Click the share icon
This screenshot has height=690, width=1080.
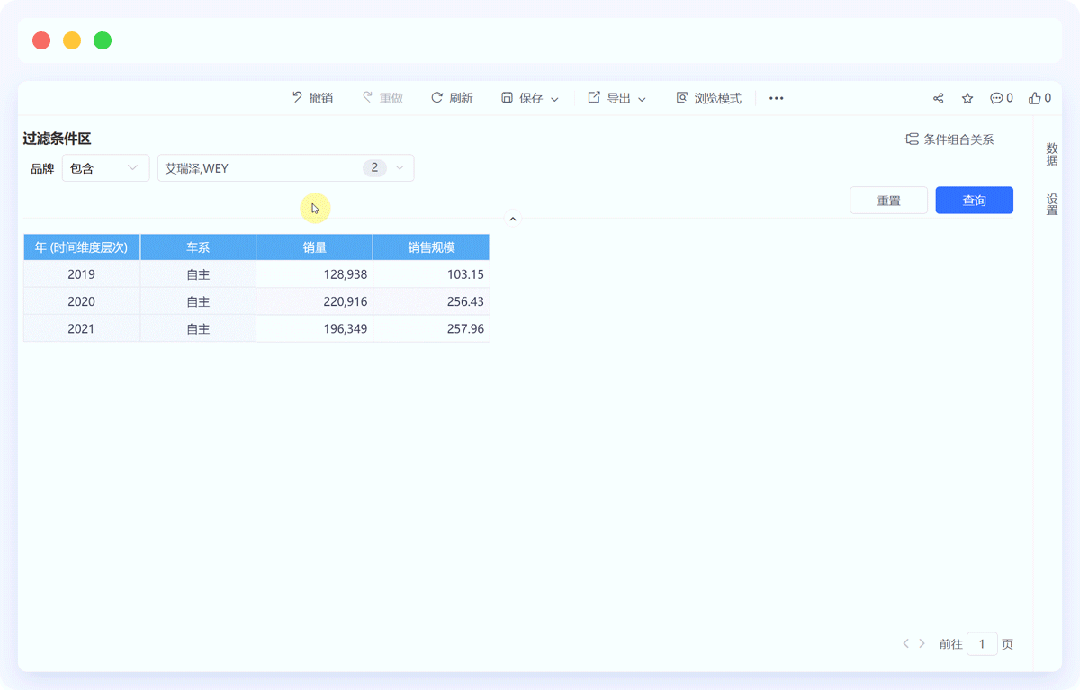tap(938, 98)
